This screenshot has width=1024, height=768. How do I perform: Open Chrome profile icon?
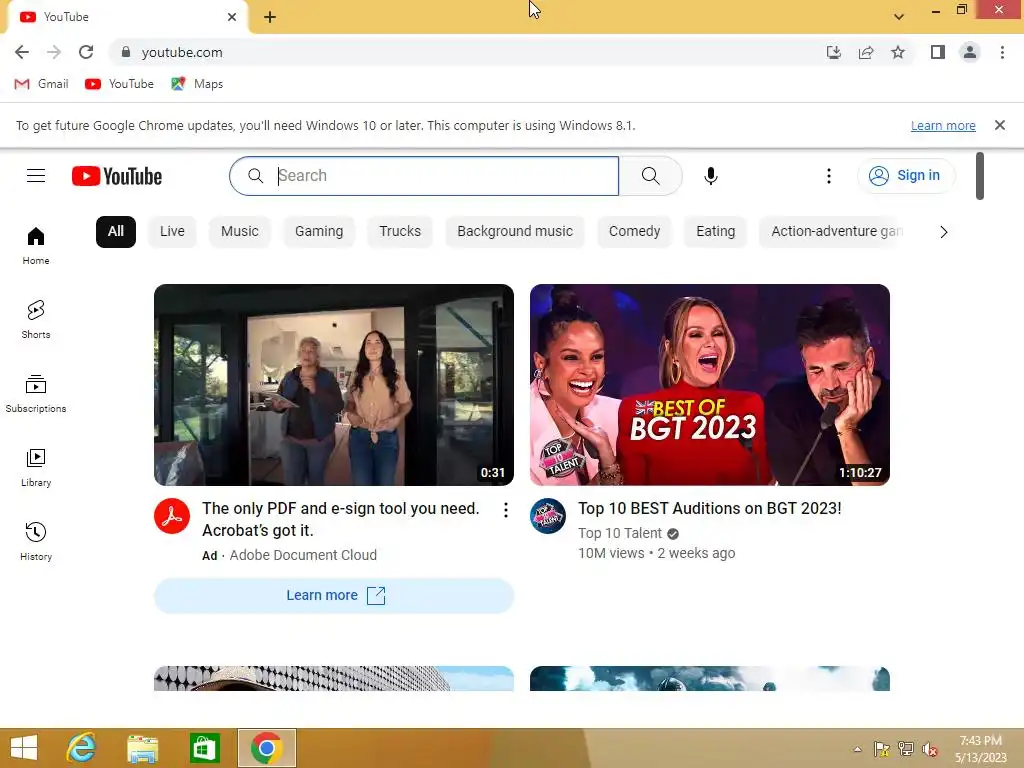(x=970, y=52)
